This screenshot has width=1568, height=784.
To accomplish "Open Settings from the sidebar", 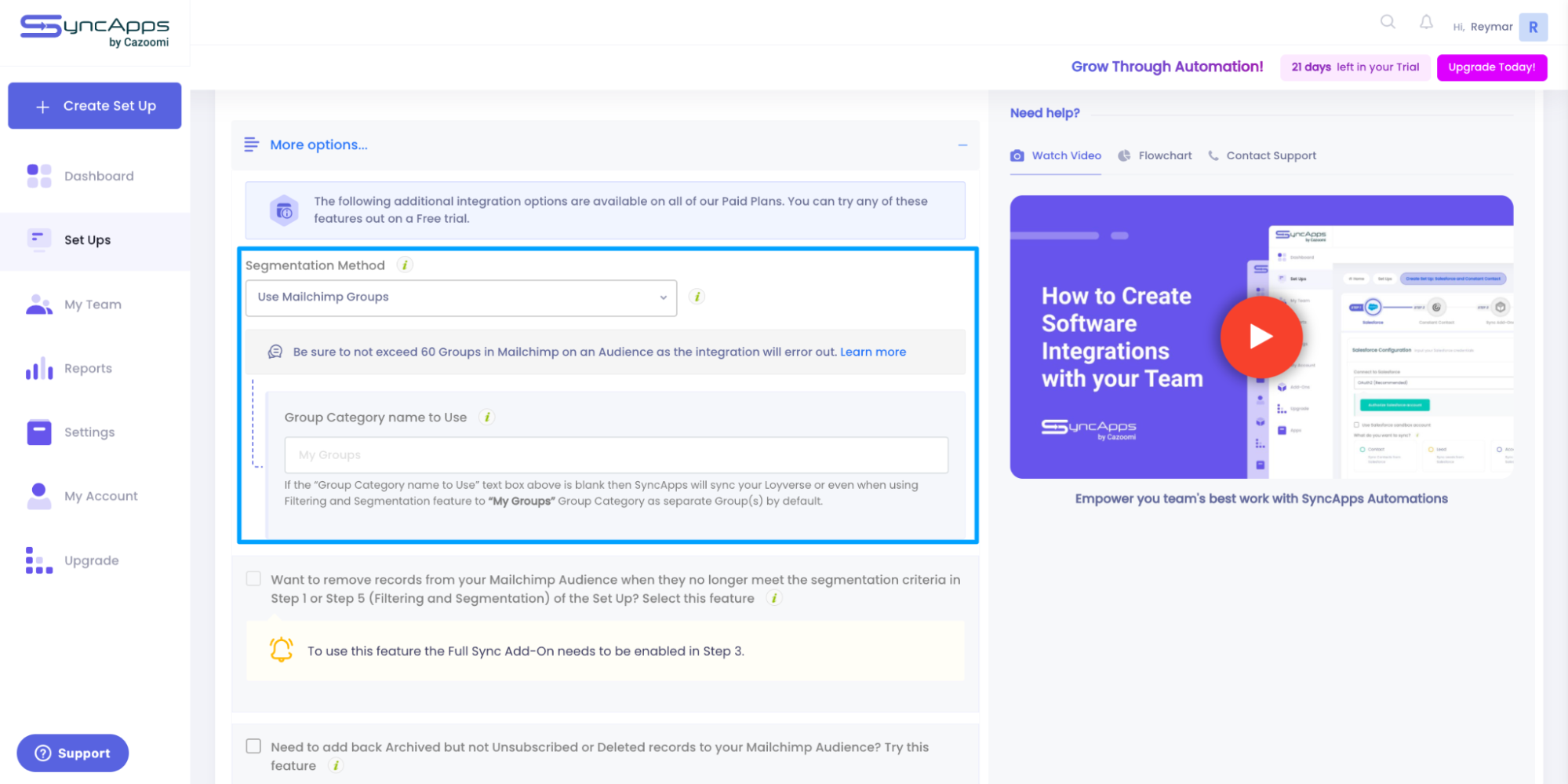I will (x=95, y=432).
